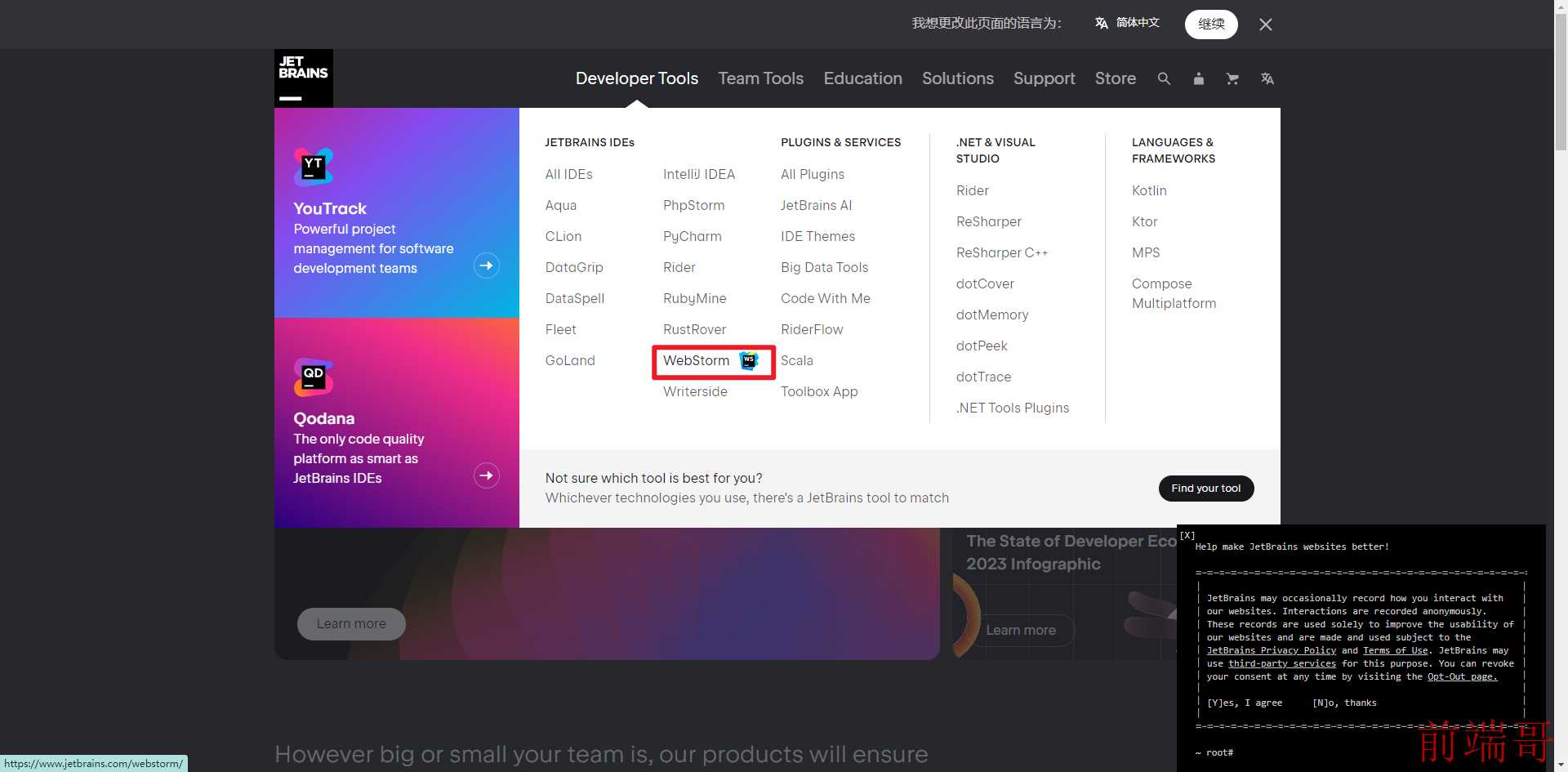Screen dimensions: 1568x772
Task: Open the RubyMine link
Action: 695,298
